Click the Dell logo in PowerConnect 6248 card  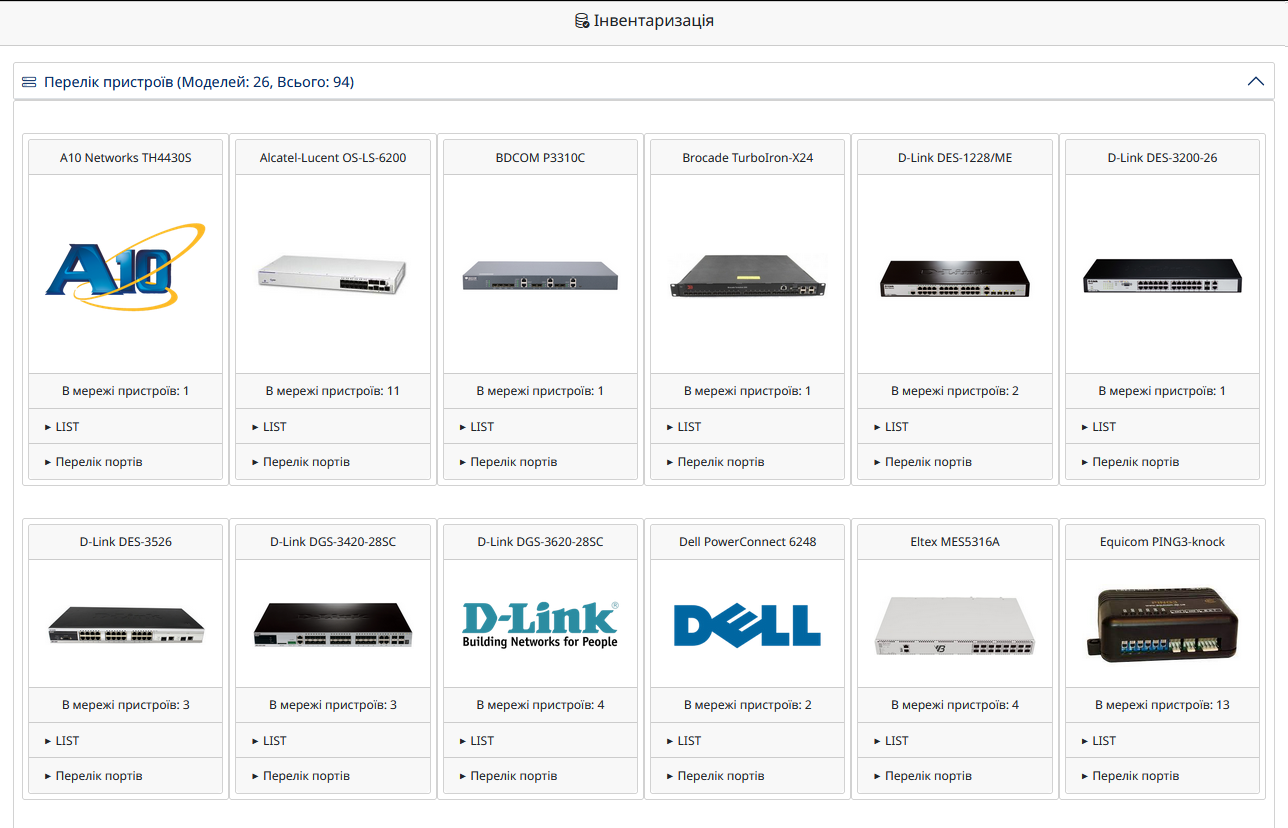(x=747, y=625)
